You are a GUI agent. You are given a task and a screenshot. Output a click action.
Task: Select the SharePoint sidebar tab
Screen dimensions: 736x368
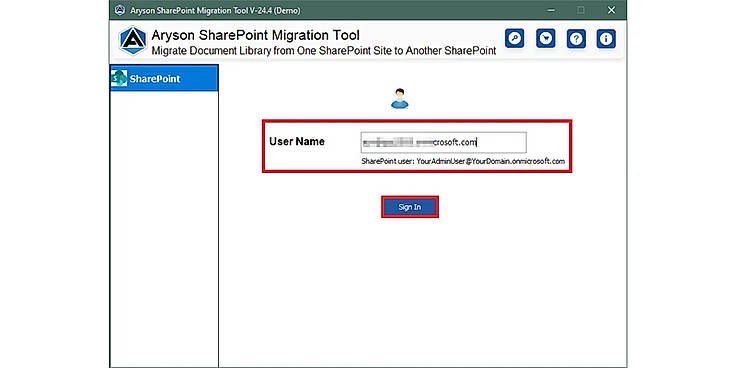tap(164, 78)
